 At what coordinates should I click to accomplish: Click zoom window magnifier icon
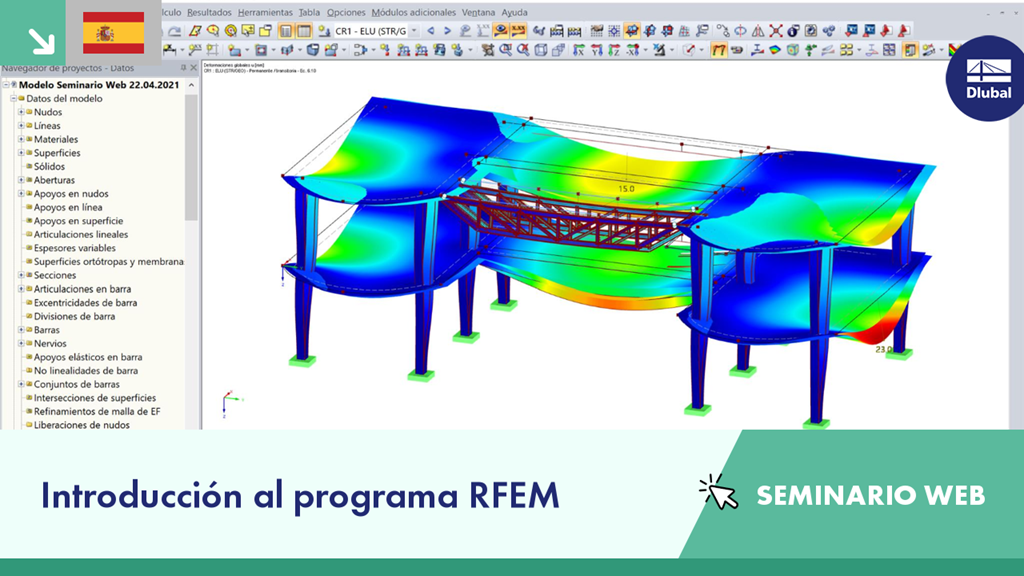[x=505, y=50]
